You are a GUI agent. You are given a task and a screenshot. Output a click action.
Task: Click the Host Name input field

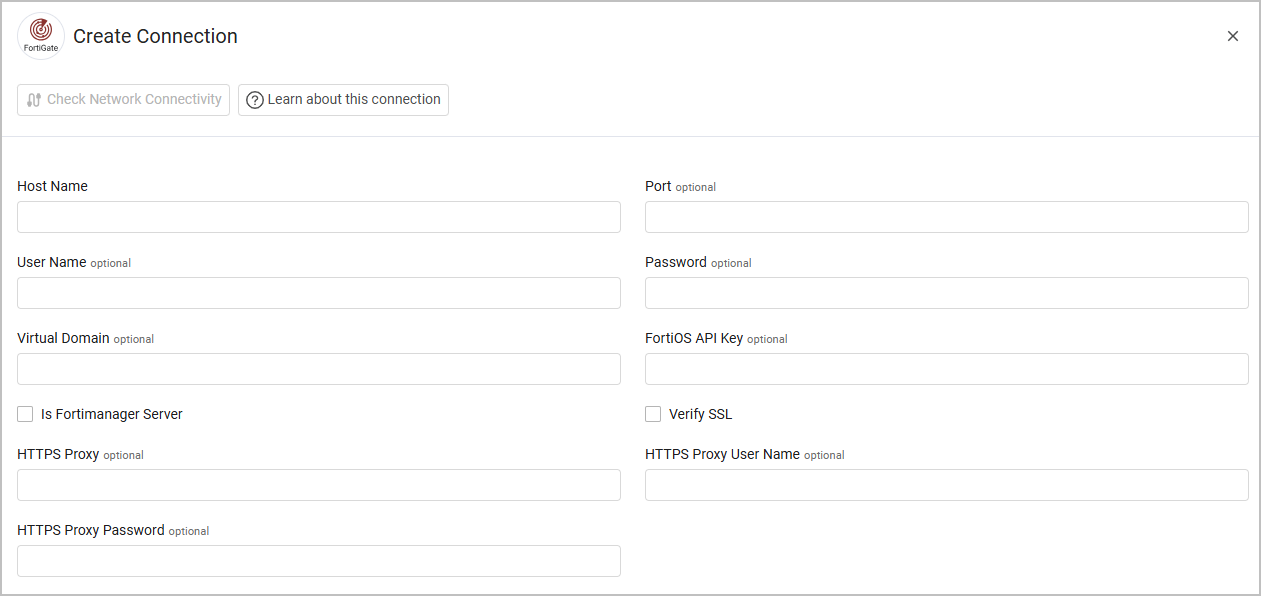point(319,217)
